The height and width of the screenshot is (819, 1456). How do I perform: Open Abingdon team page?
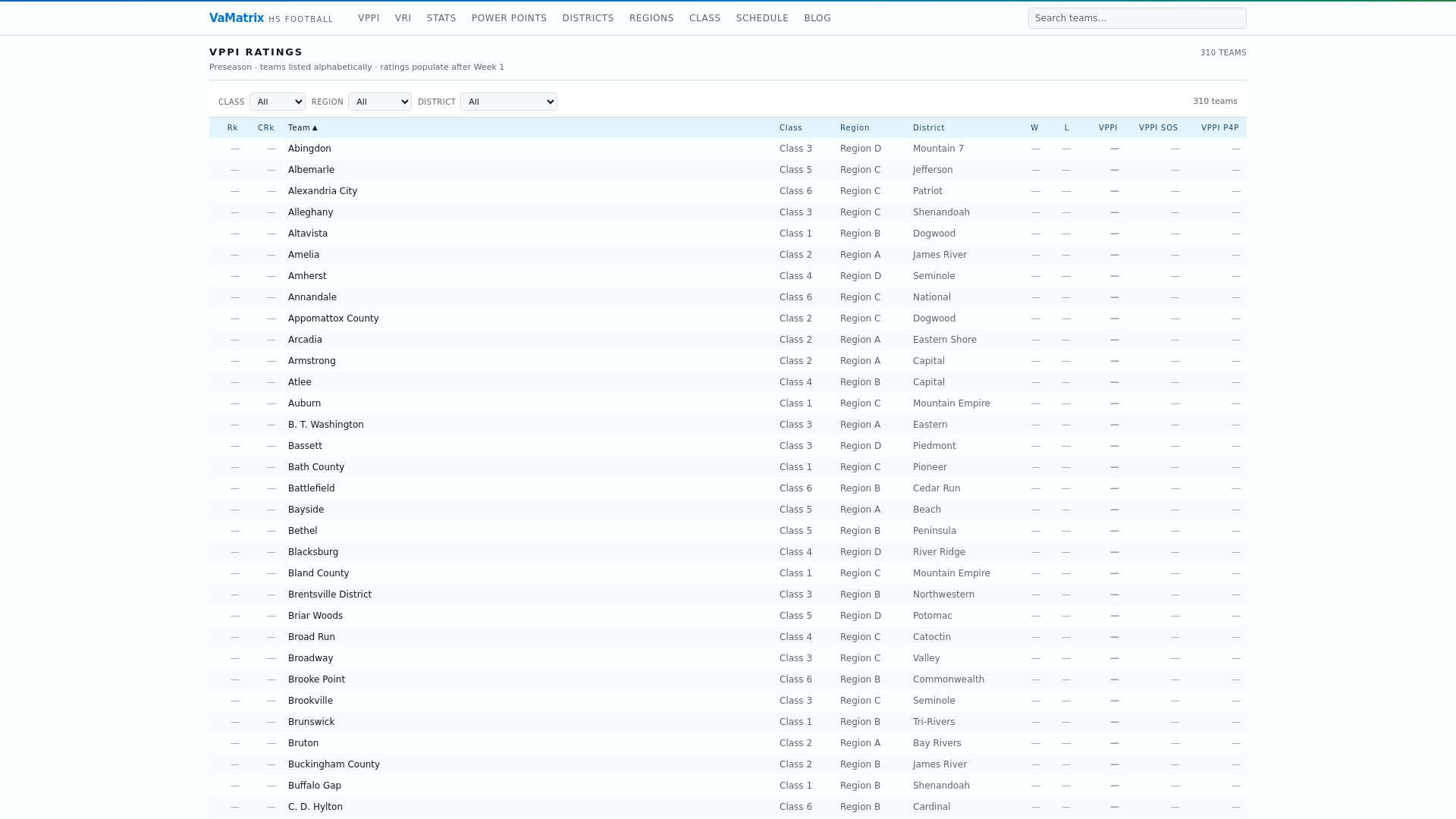309,149
